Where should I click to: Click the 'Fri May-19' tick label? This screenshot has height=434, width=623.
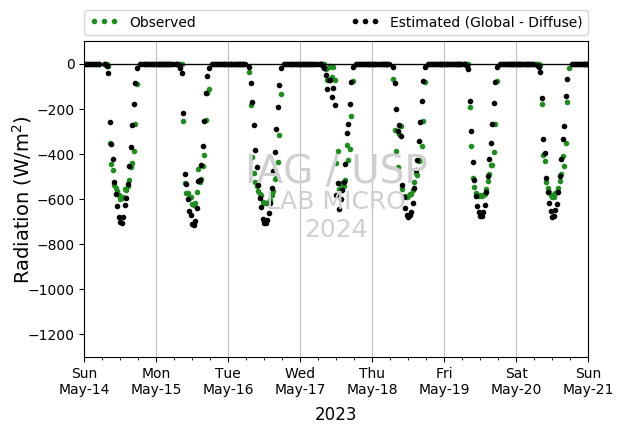(x=444, y=381)
